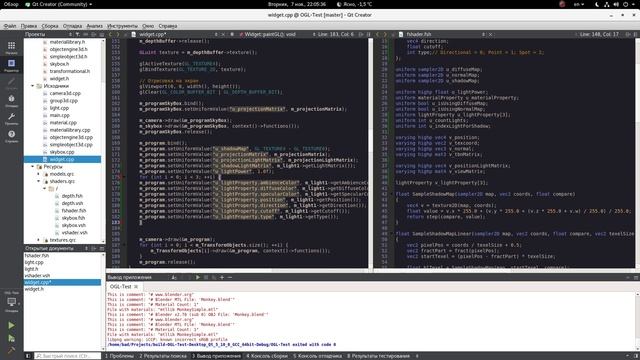This screenshot has height=360, width=640.
Task: Open Welcome mode grid icon
Action: 11,46
